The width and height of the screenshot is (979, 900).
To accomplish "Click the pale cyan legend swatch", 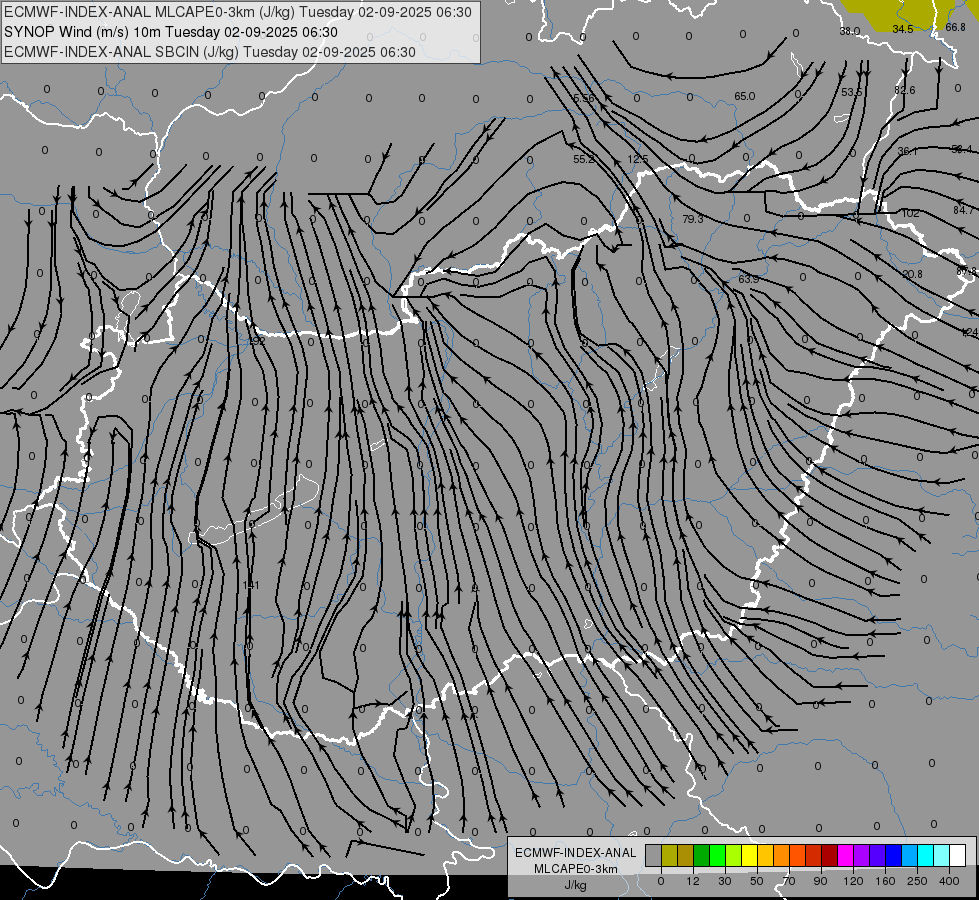I will [942, 855].
